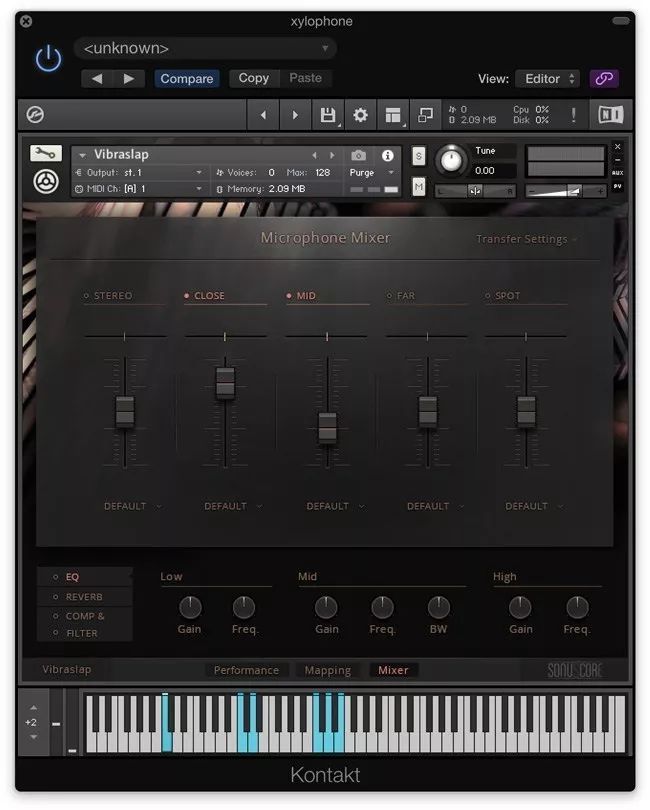The width and height of the screenshot is (650, 810).
Task: Select the Mixer tab
Action: click(393, 670)
